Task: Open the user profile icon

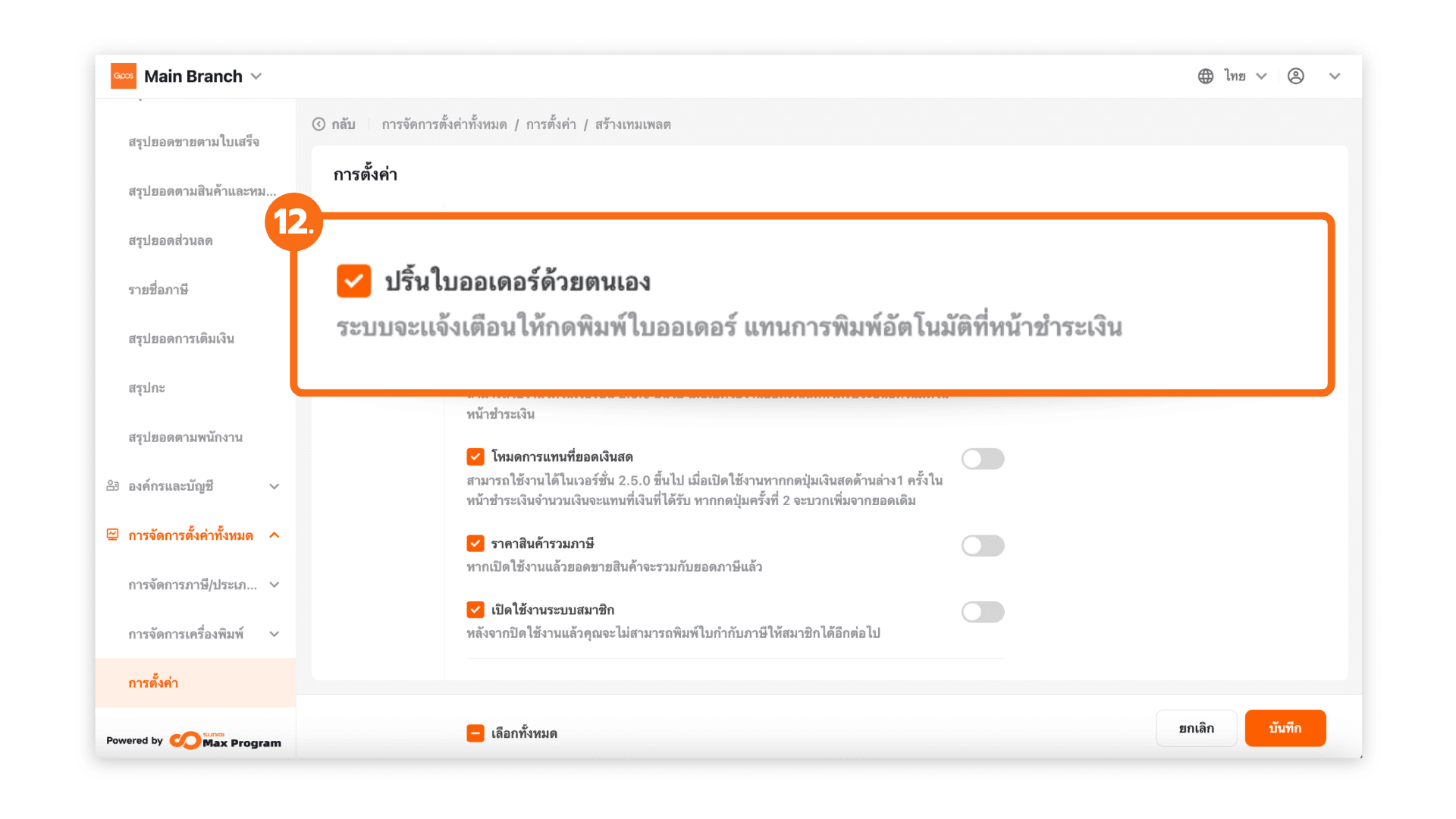Action: (1295, 76)
